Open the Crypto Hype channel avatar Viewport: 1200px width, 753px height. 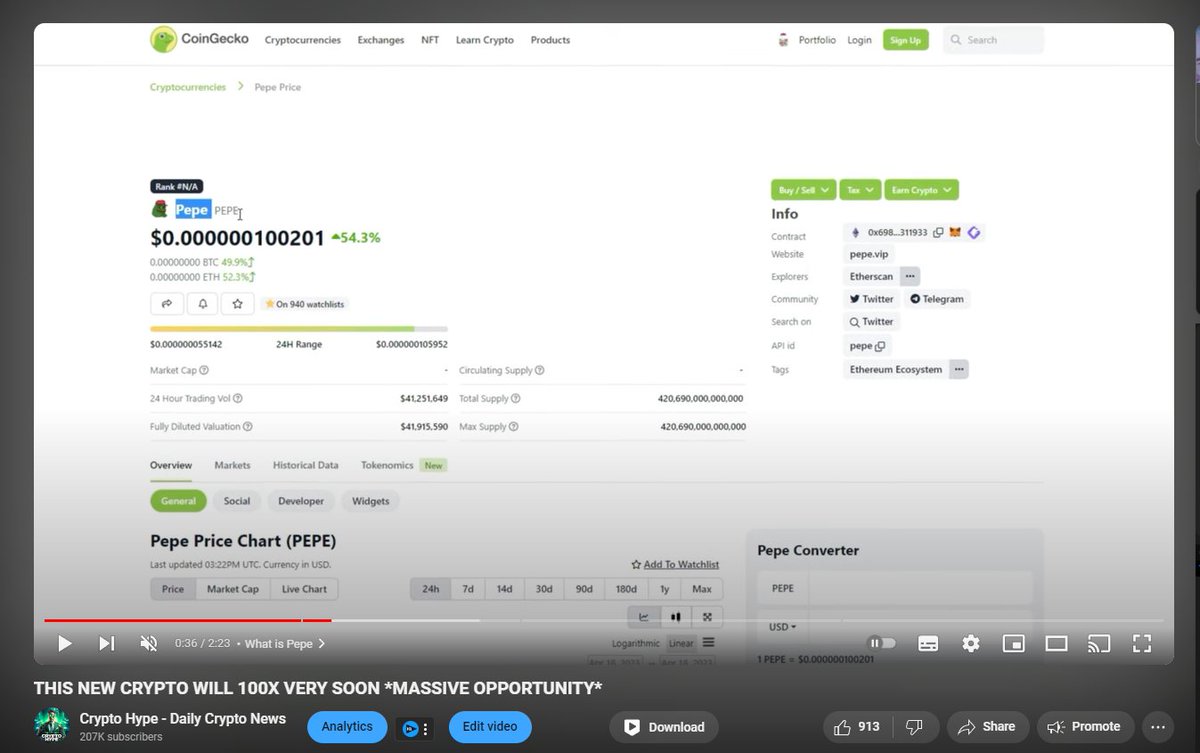[51, 726]
